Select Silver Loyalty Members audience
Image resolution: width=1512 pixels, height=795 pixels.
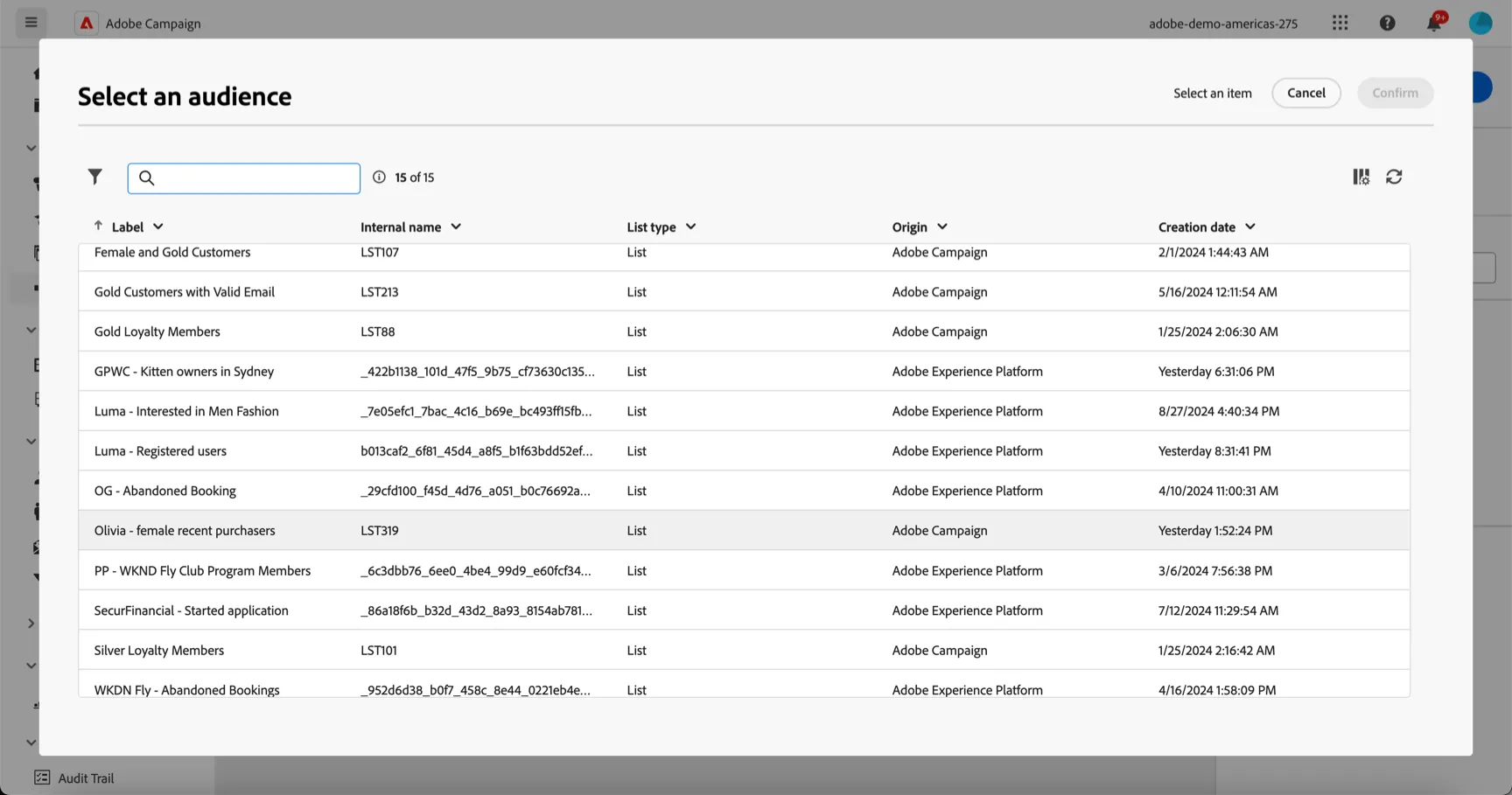744,650
